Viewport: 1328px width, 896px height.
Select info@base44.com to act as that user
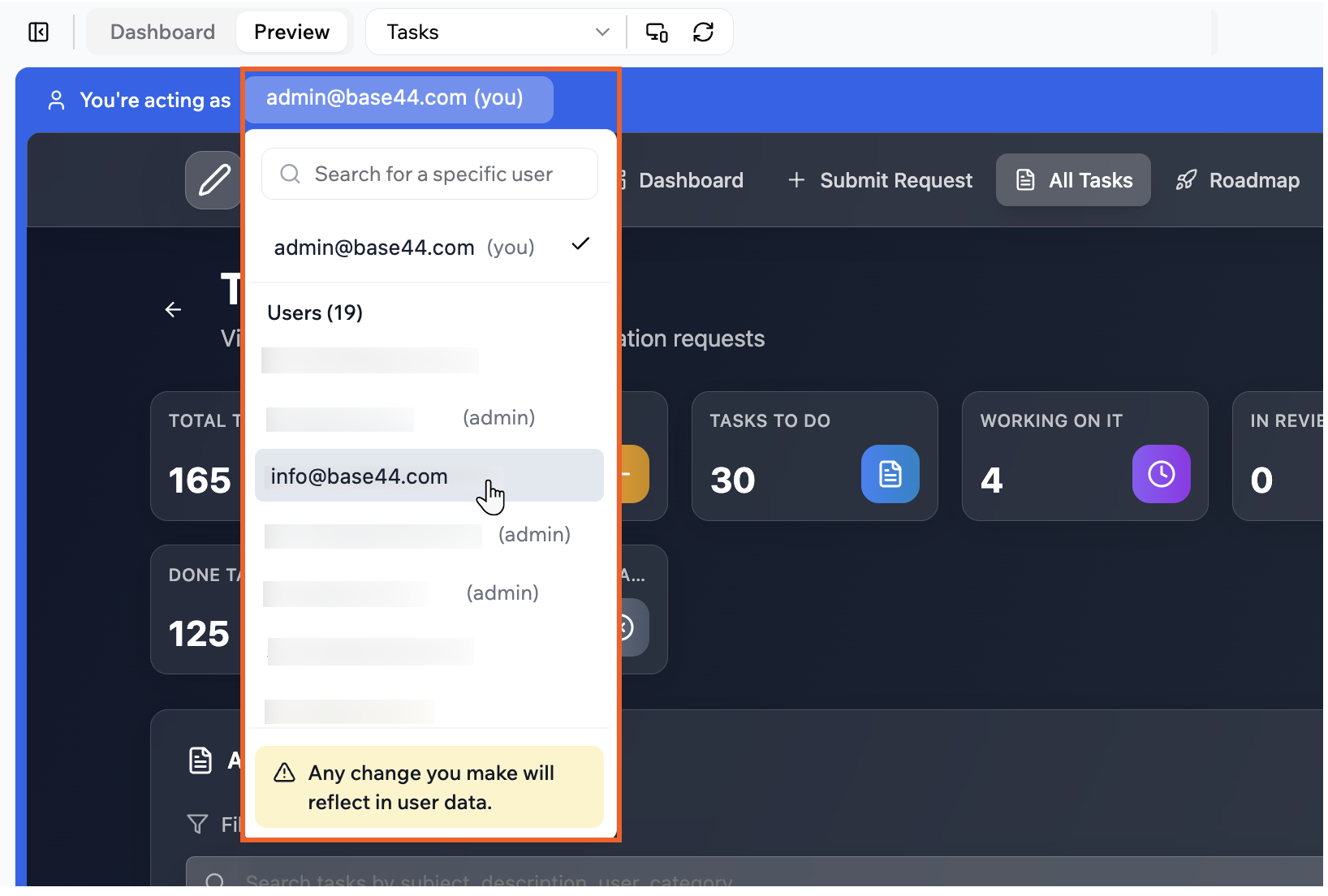click(x=360, y=476)
